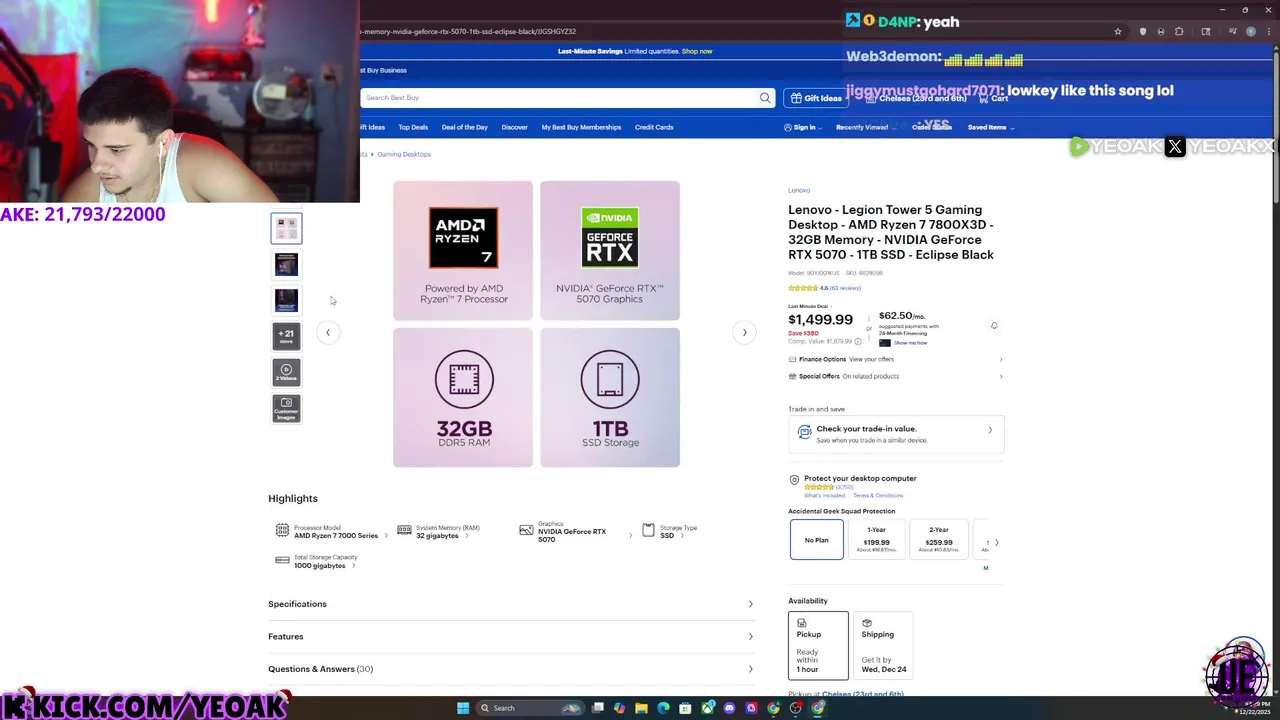Open the 2 Videos thumbnail button
This screenshot has width=1280, height=720.
(286, 372)
